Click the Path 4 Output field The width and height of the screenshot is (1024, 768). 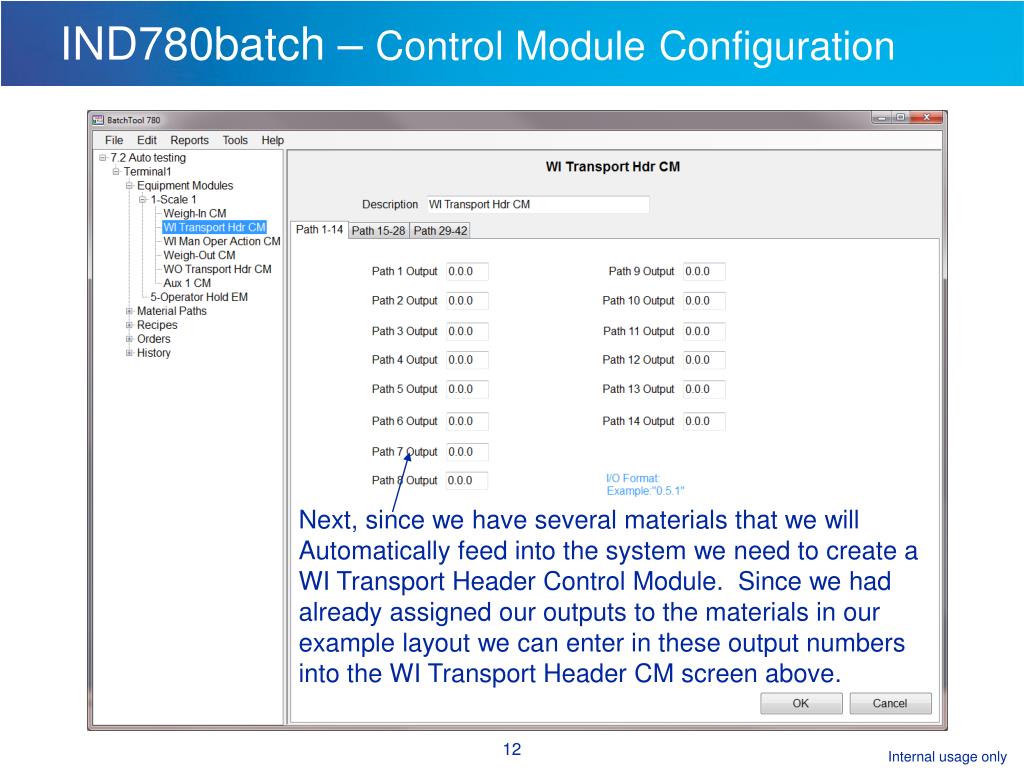[x=467, y=360]
